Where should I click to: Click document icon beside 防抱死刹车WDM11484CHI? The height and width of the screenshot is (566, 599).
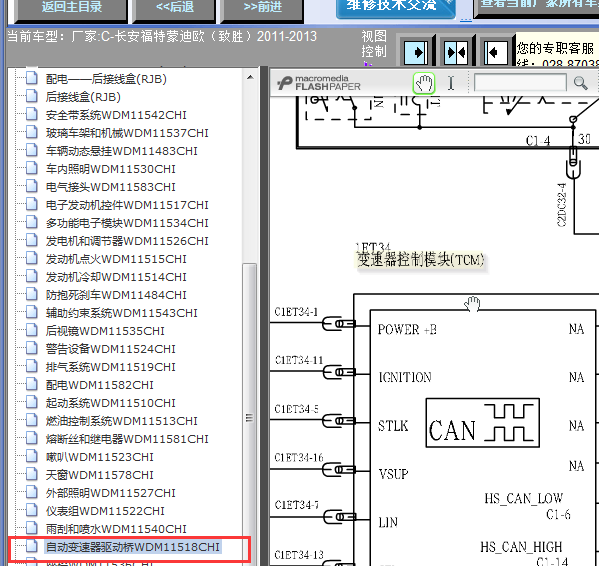[x=32, y=294]
